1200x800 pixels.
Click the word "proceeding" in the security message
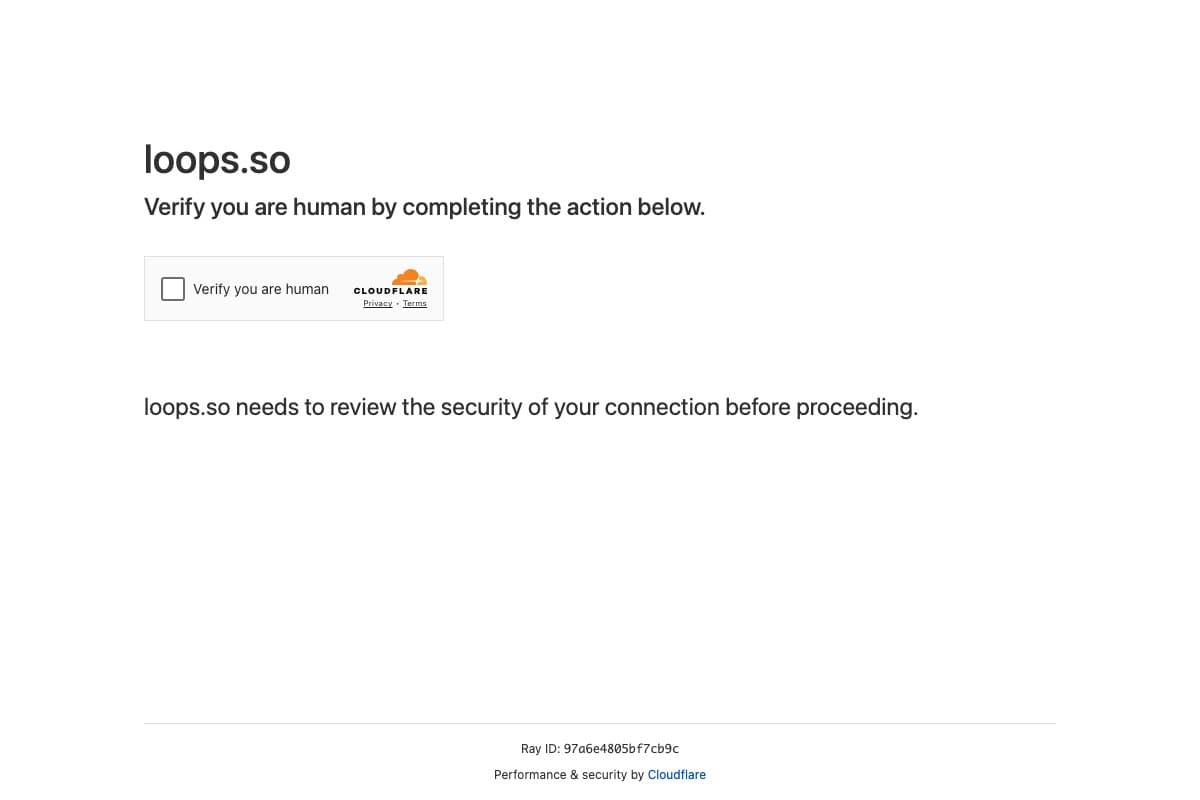click(x=855, y=408)
